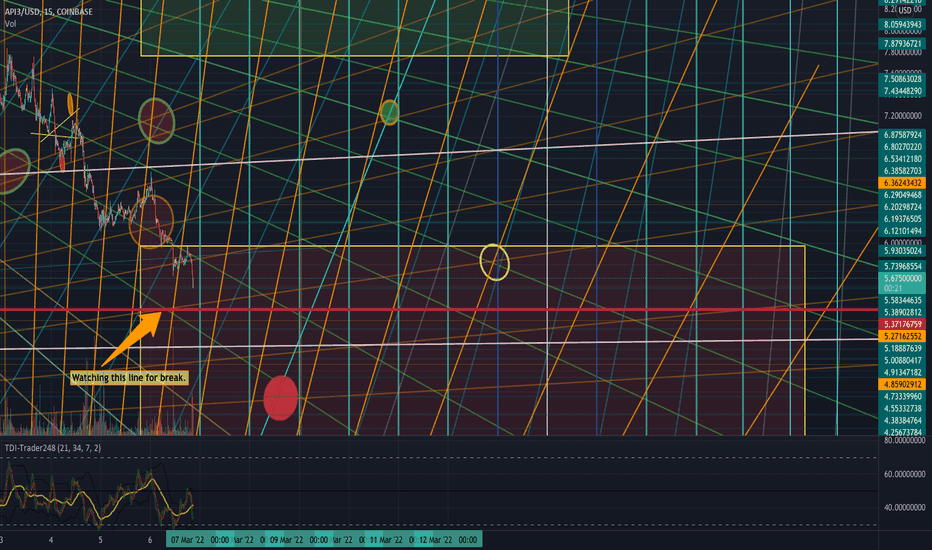Screen dimensions: 932x550
Task: Select the small green filled circle drawing
Action: click(389, 112)
